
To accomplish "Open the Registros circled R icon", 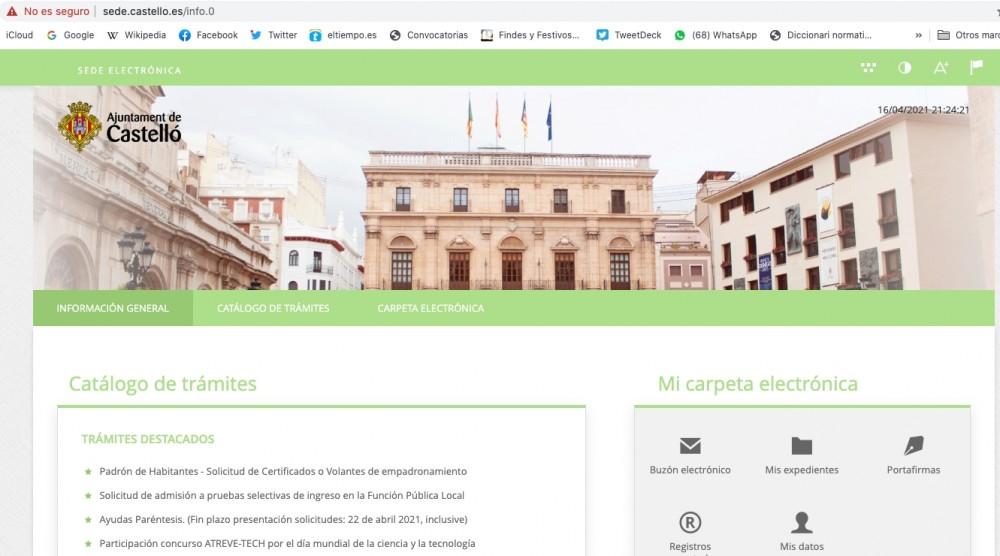I will coord(689,522).
